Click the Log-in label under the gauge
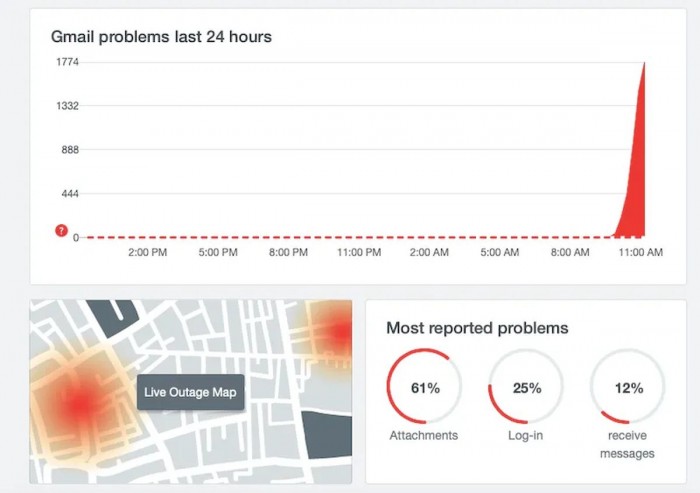 coord(526,435)
